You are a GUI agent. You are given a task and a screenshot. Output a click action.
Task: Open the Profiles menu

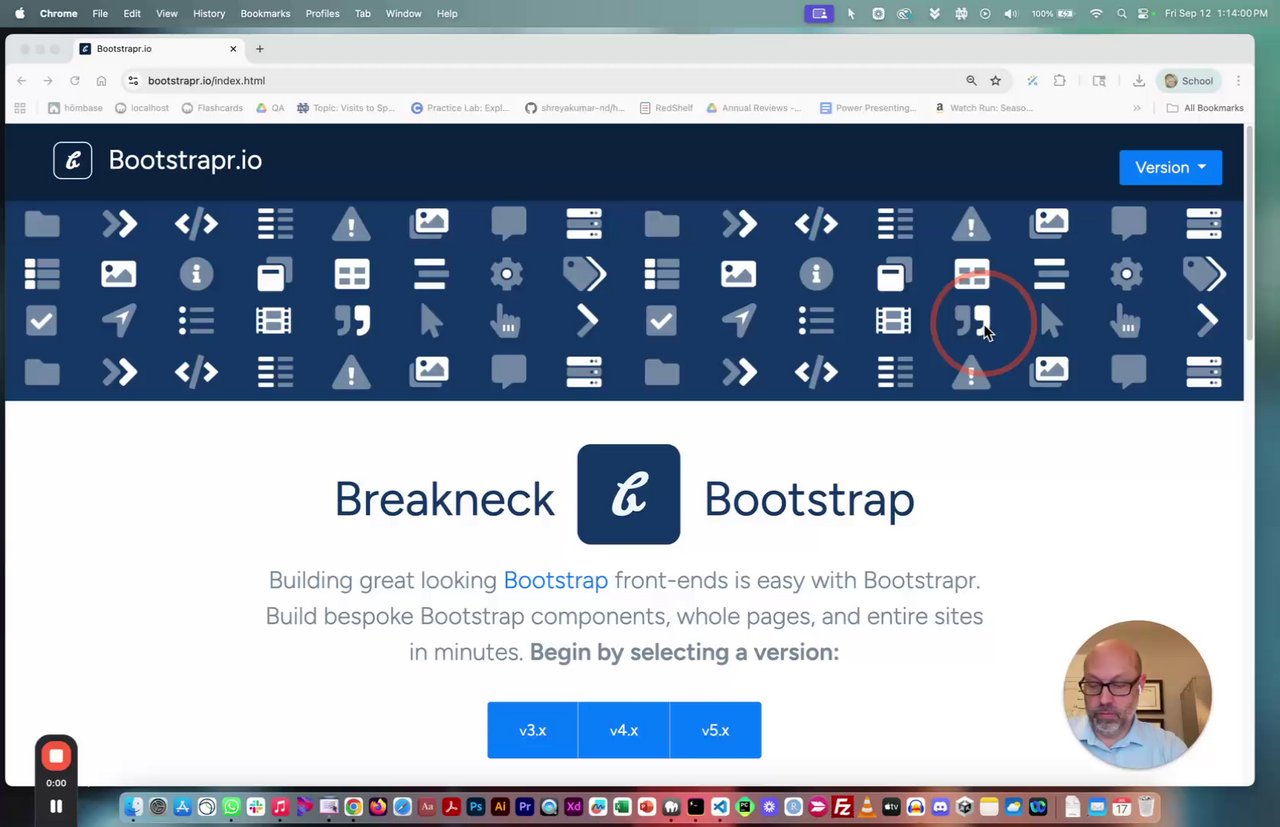click(323, 13)
